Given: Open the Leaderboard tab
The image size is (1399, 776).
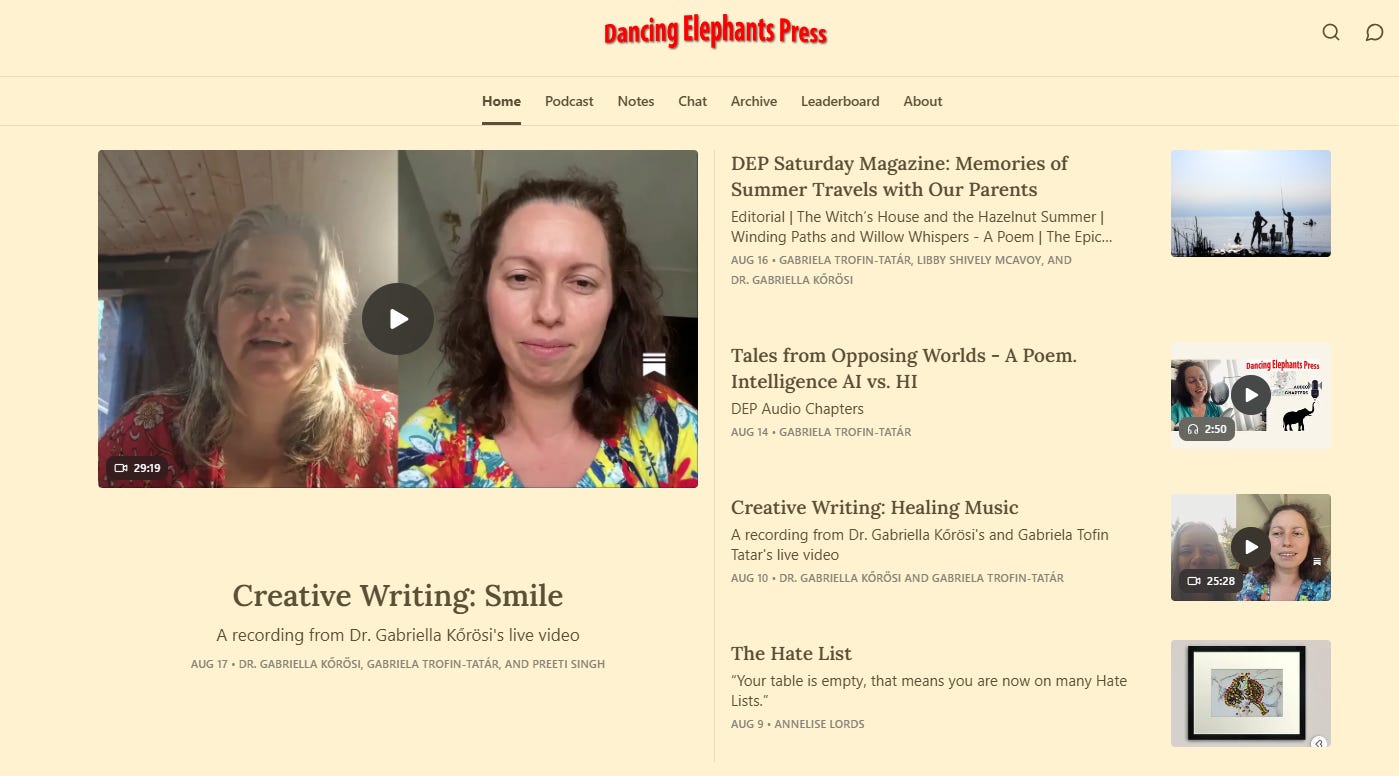Looking at the screenshot, I should coord(840,101).
